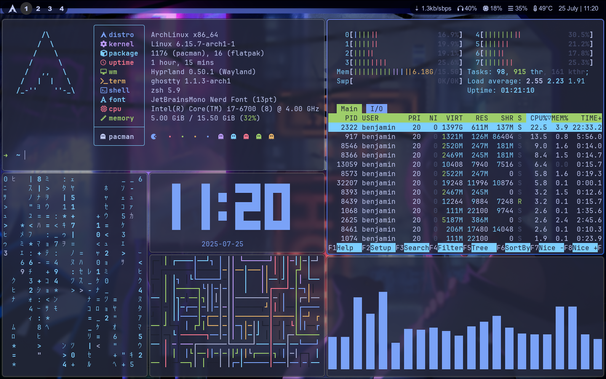This screenshot has width=606, height=379.
Task: Click the pacman icon in fastfetch color row
Action: point(154,136)
